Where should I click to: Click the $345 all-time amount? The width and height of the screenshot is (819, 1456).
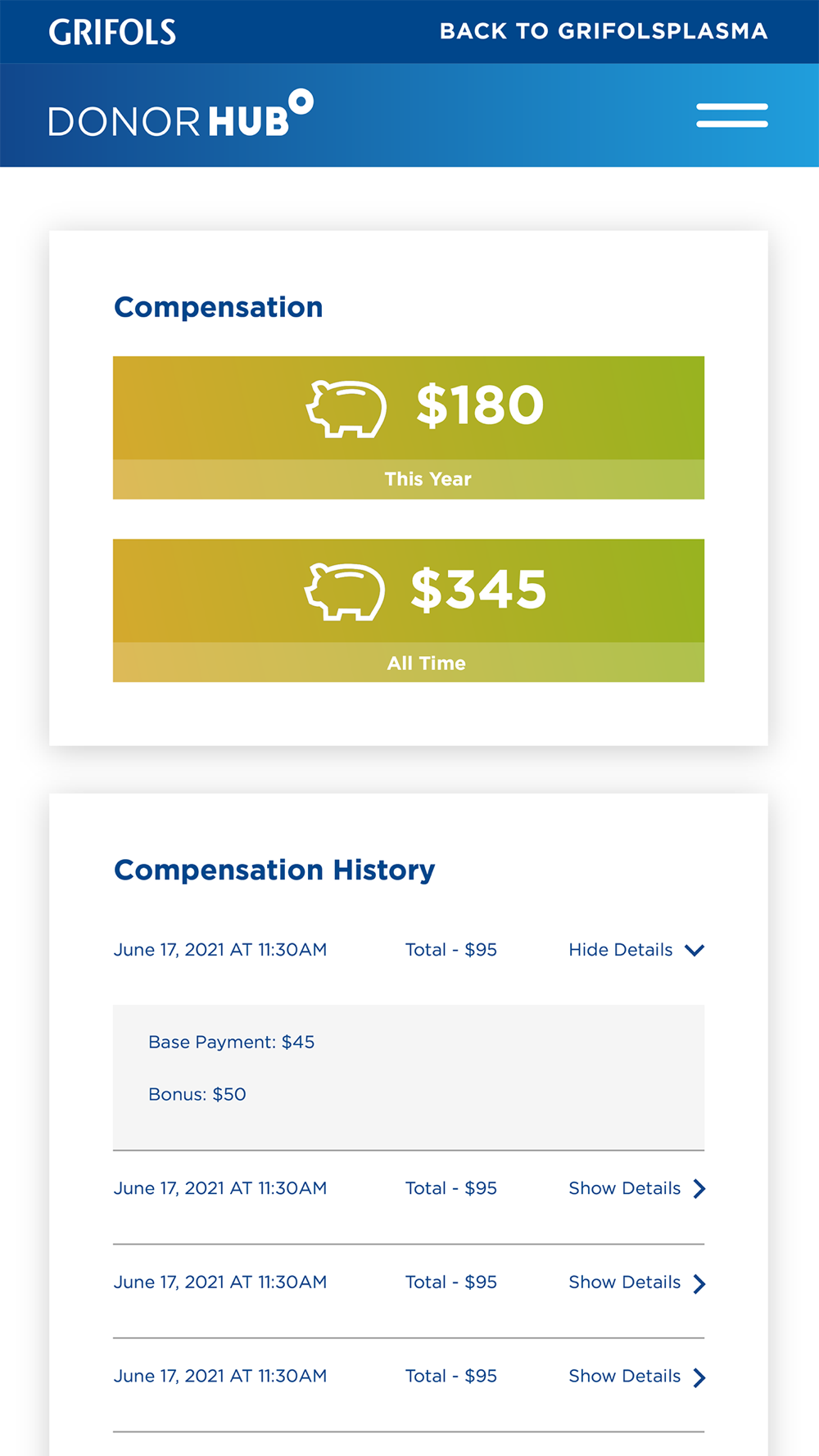point(478,590)
